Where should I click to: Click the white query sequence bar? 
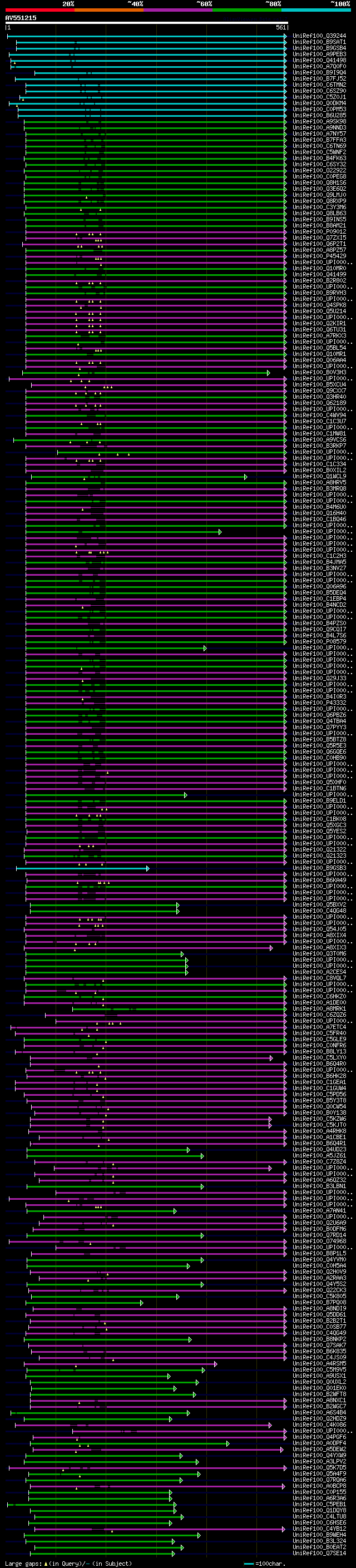pos(146,22)
